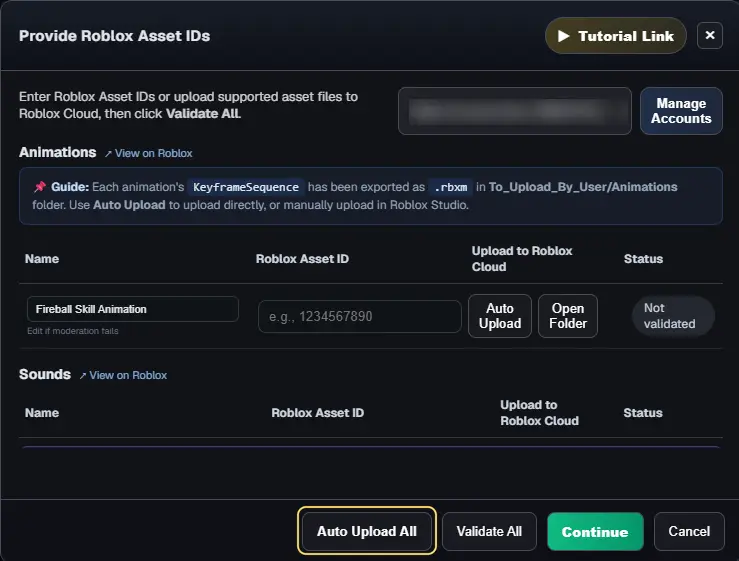The image size is (739, 561).
Task: Click To_Upload_By_User/Animations folder path text
Action: 583,187
